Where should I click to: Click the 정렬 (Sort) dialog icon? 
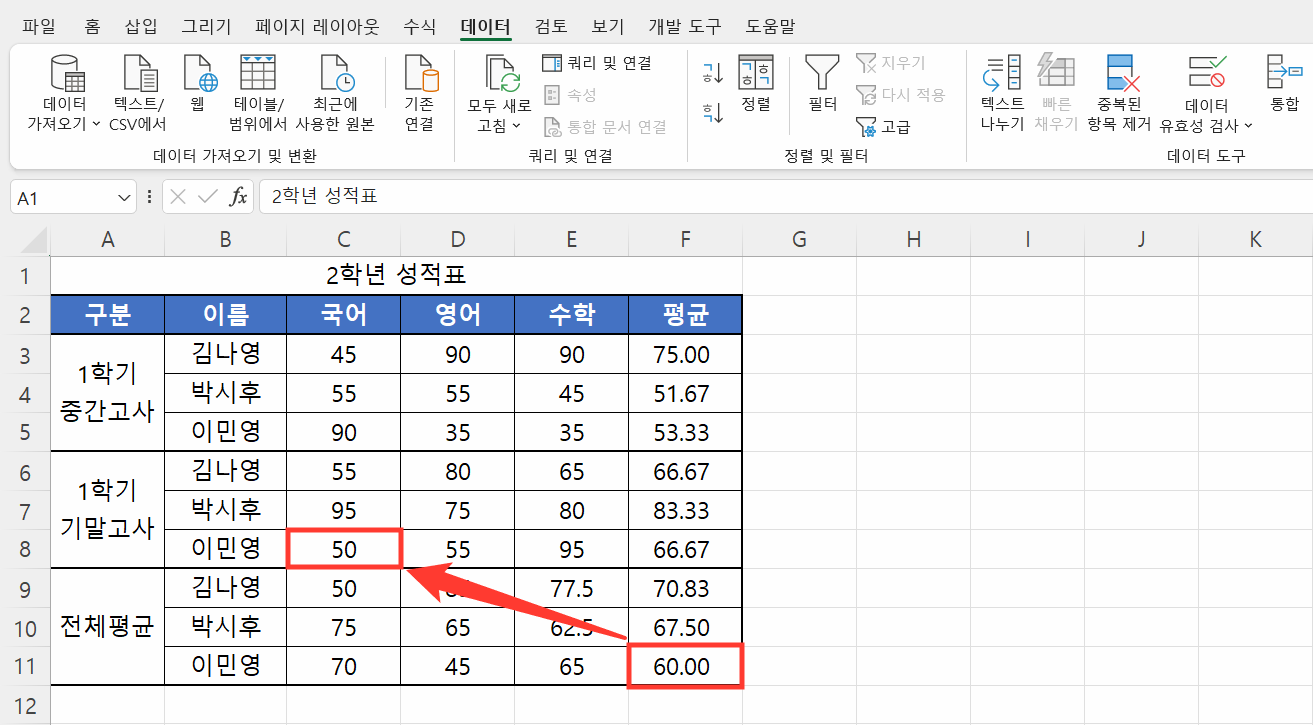pyautogui.click(x=756, y=90)
